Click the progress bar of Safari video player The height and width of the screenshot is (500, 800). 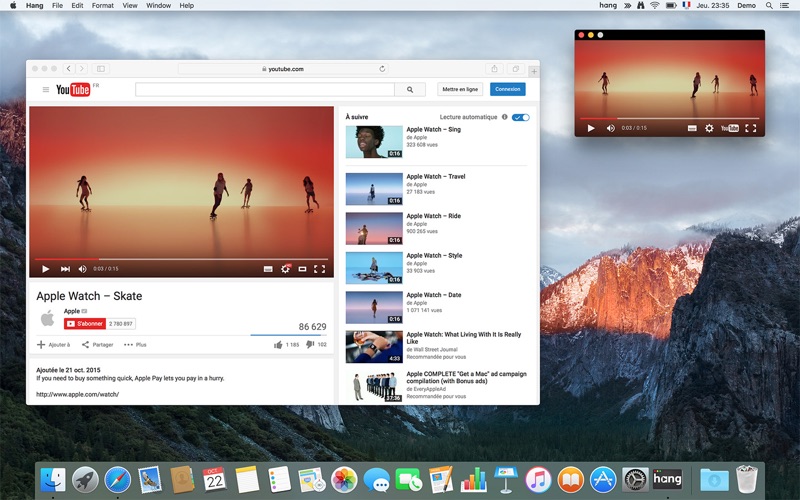point(181,259)
